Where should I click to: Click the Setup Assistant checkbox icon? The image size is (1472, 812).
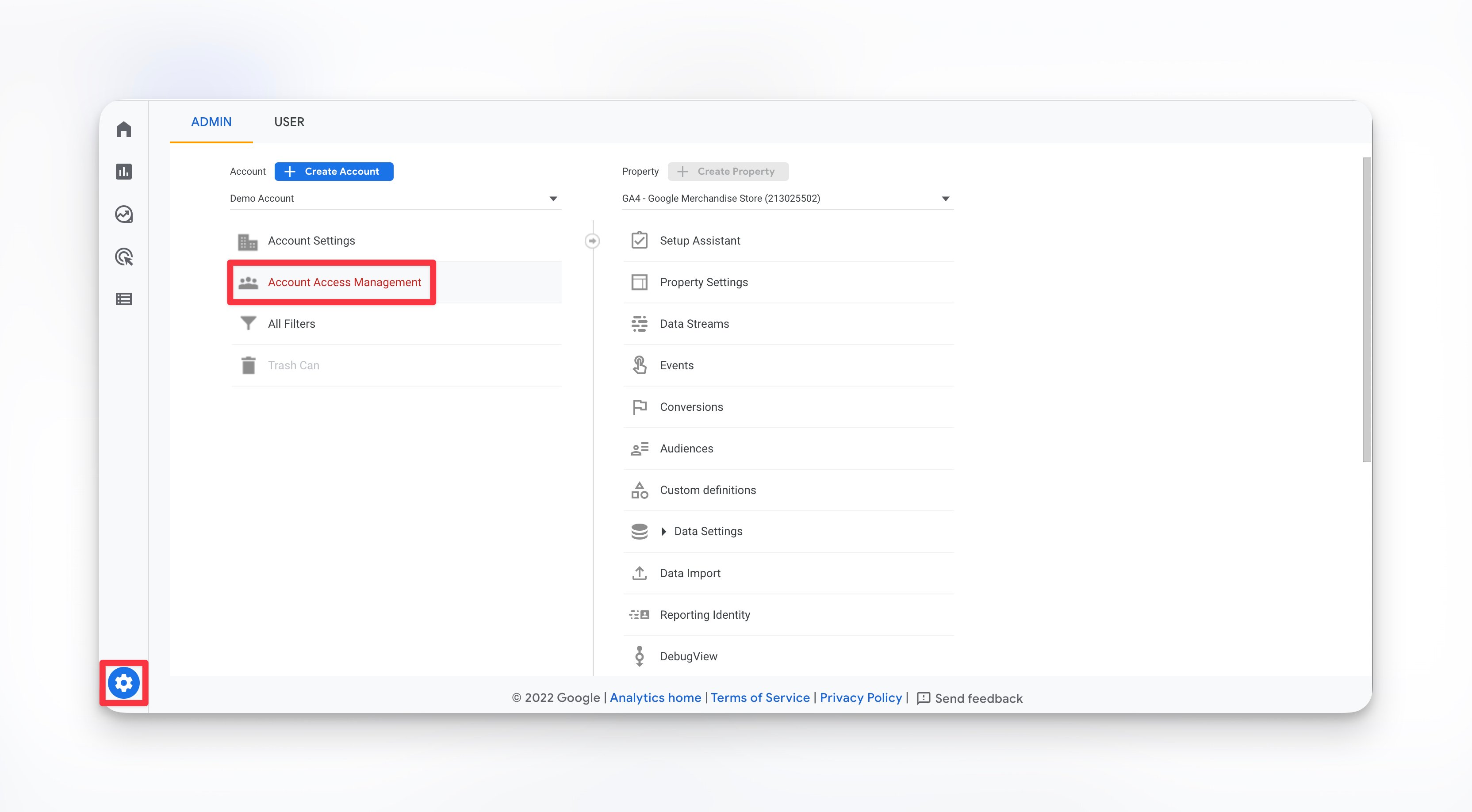640,240
